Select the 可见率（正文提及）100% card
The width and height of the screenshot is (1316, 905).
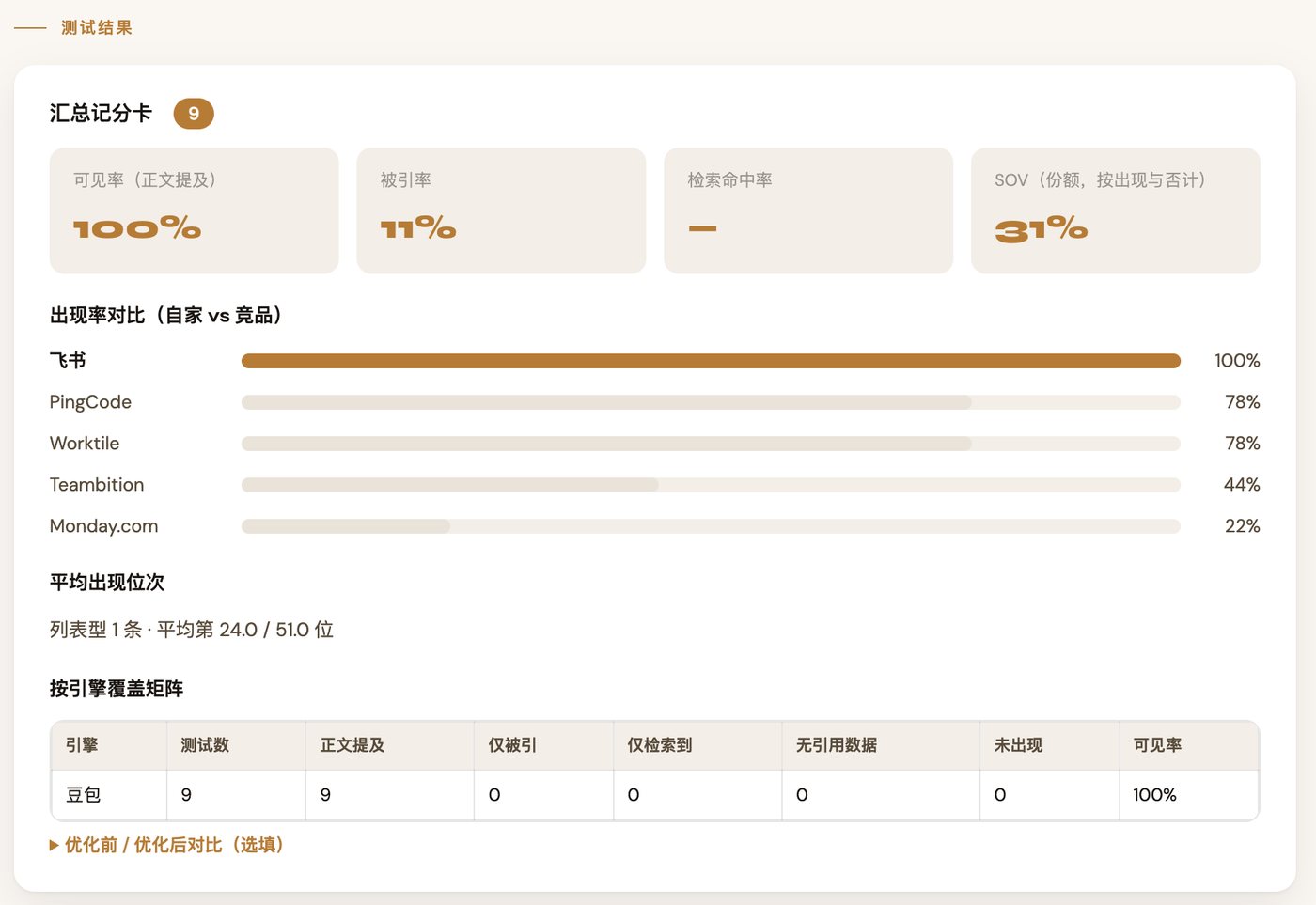(194, 211)
